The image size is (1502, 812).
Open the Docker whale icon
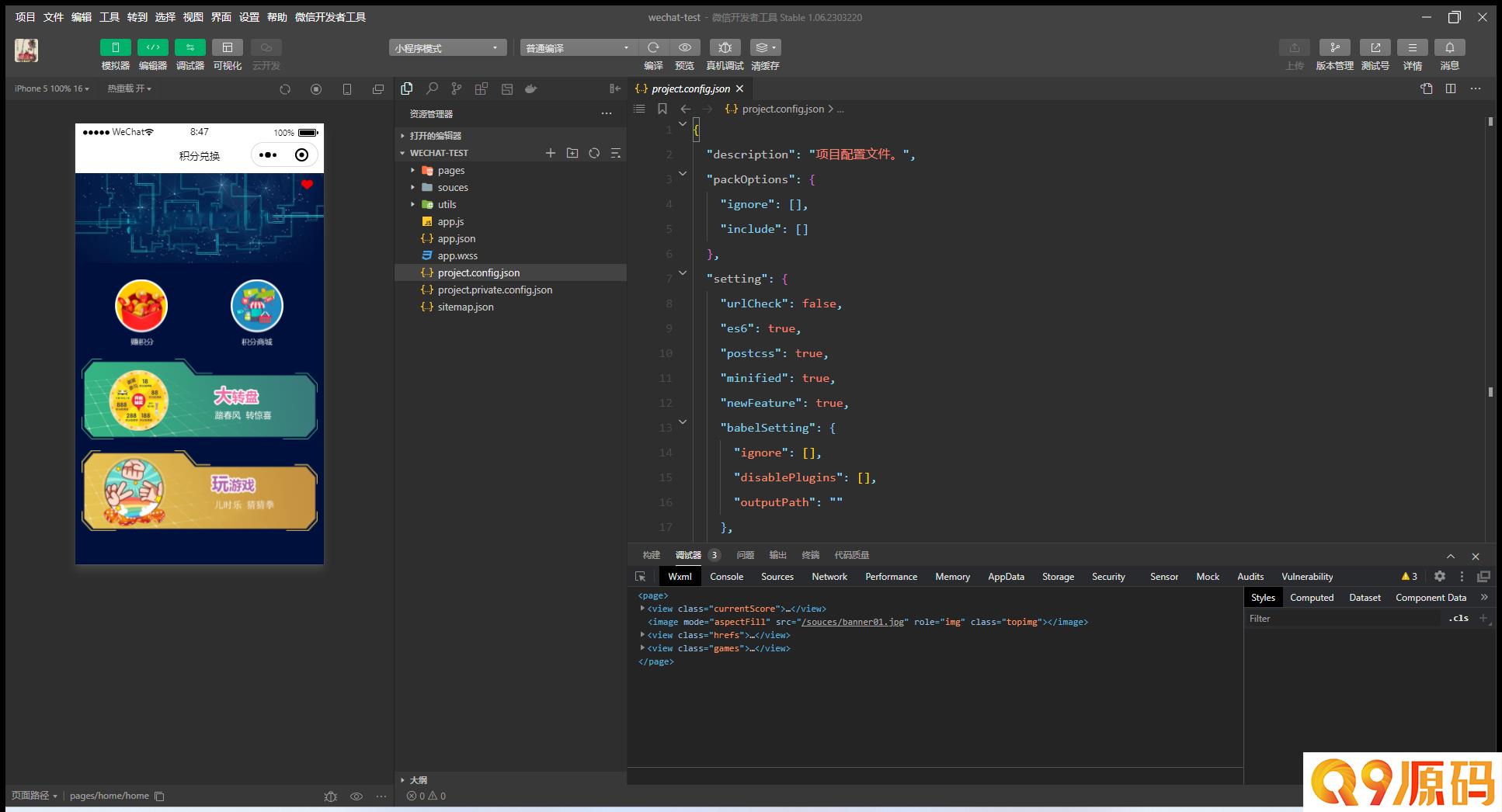(x=531, y=88)
